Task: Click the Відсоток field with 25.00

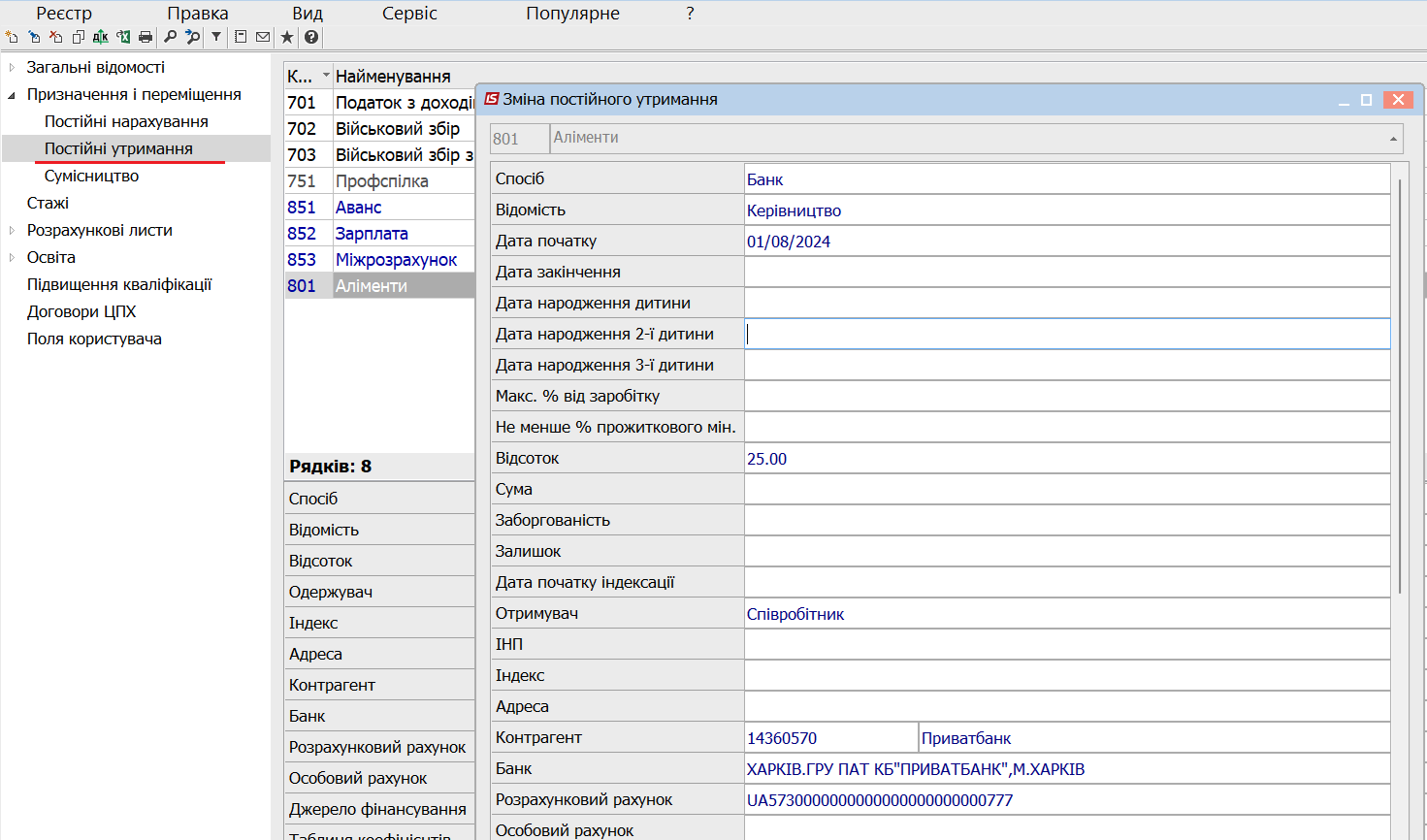Action: (x=1067, y=458)
